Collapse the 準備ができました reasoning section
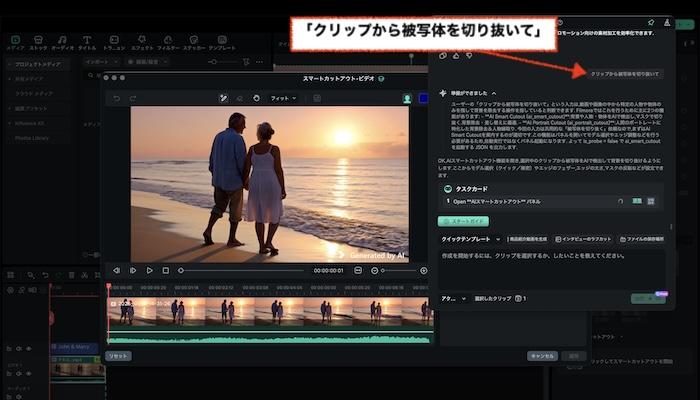700x400 pixels. [x=494, y=93]
